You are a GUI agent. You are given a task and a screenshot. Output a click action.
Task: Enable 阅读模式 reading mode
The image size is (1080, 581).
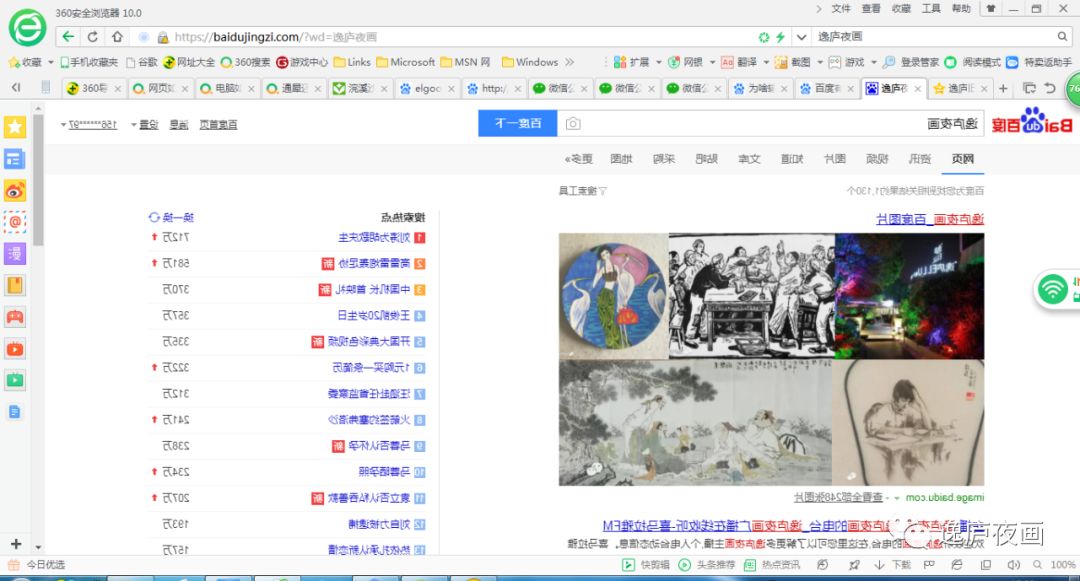point(973,62)
